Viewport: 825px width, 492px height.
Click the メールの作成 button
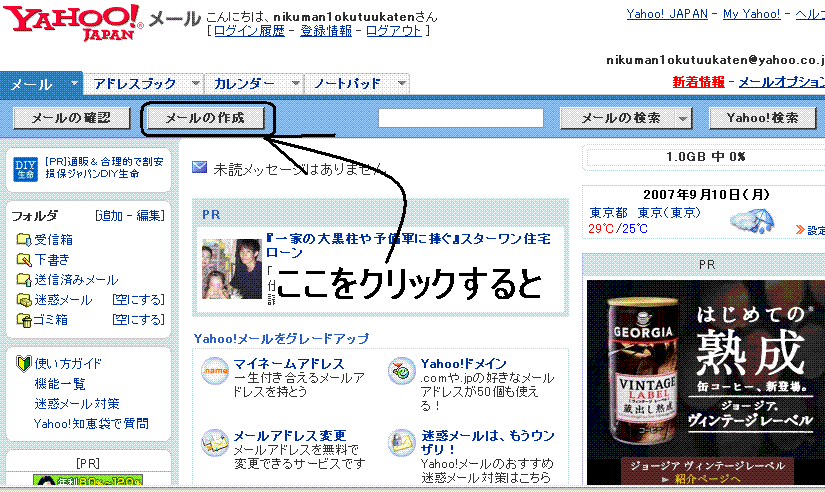(205, 118)
